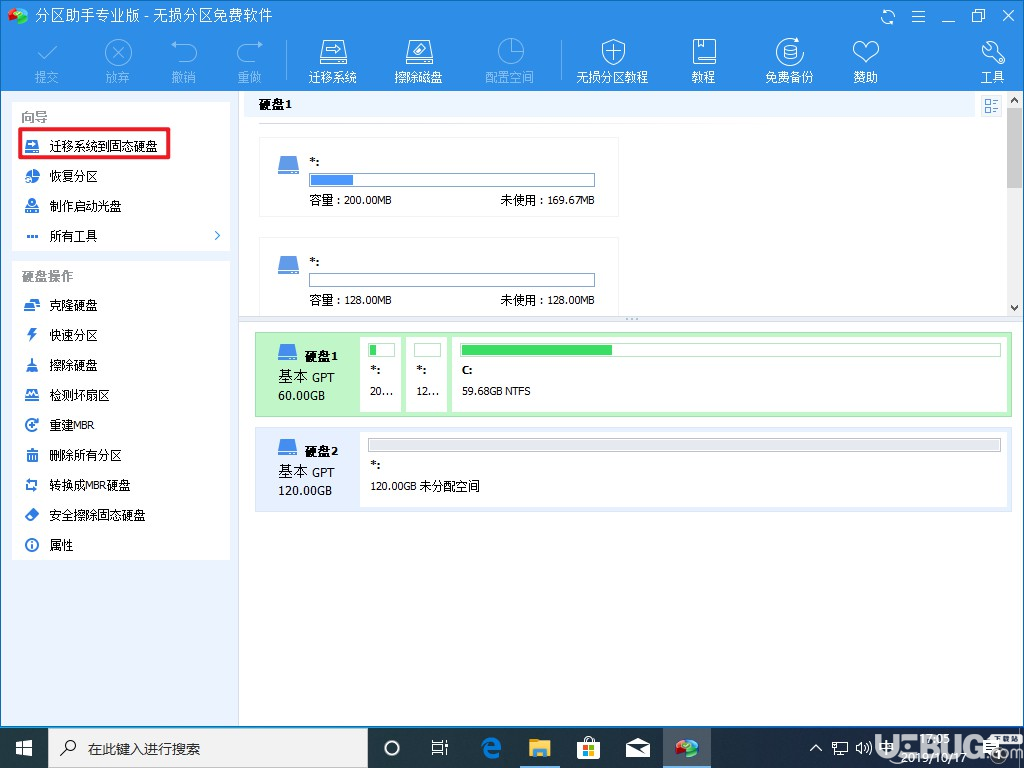Click the pane splitter handle dots
1024x768 pixels.
pyautogui.click(x=632, y=319)
